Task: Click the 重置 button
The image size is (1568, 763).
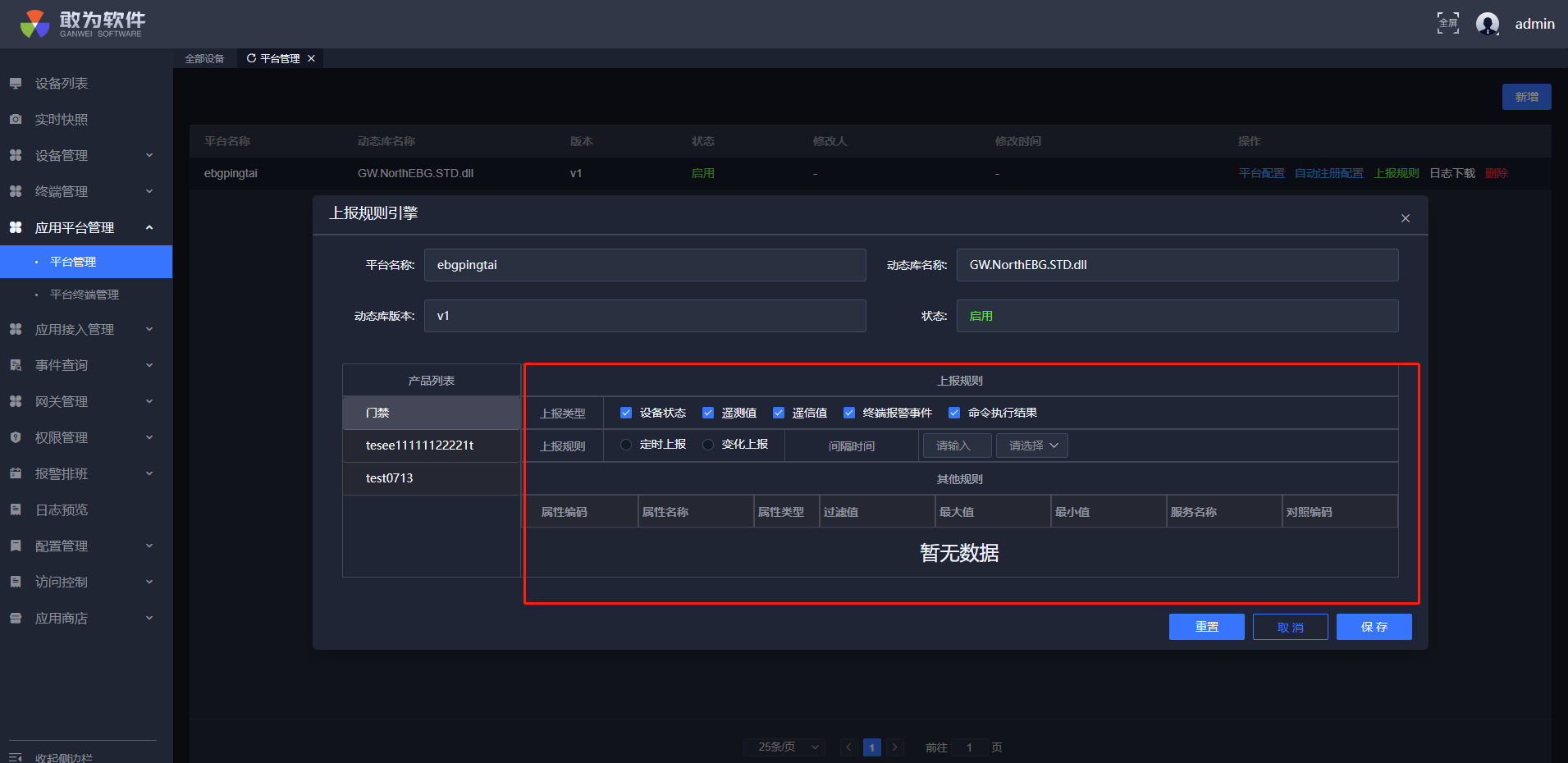Action: 1206,627
